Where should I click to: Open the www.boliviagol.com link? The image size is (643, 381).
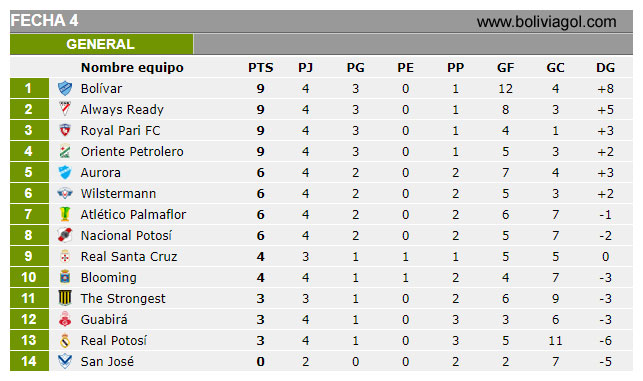[546, 22]
